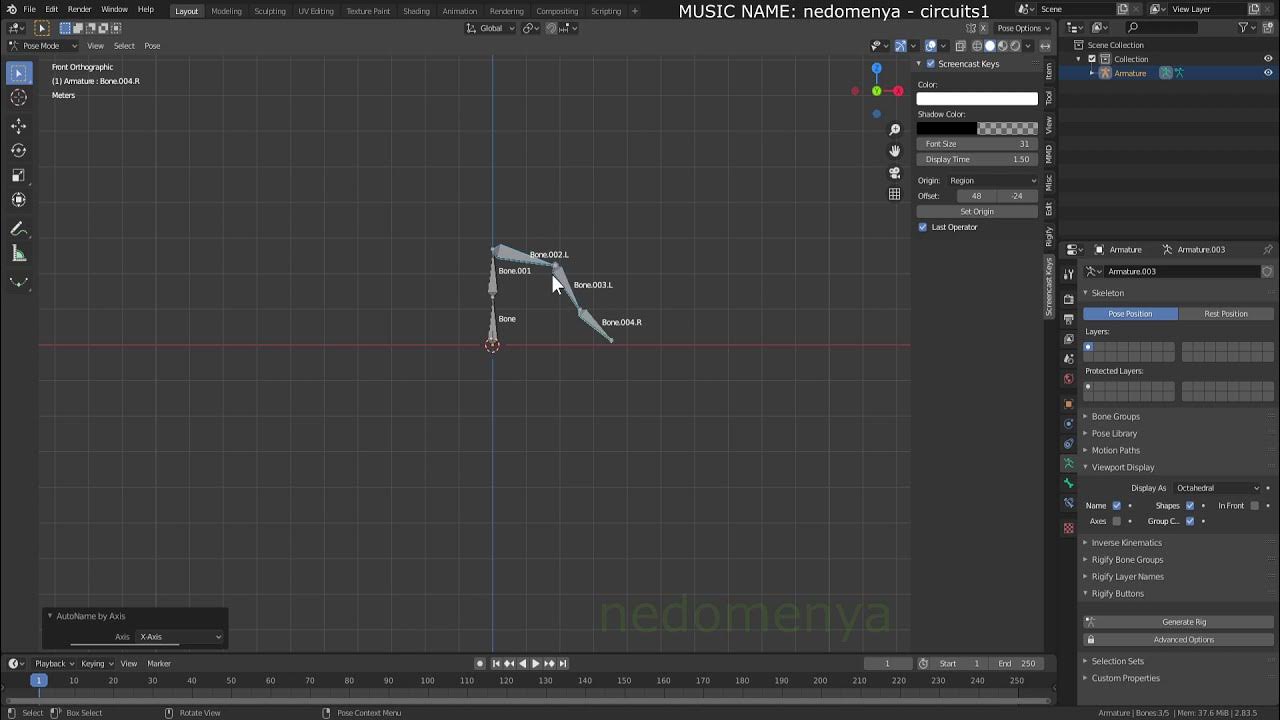Toggle Group Colors checkbox
This screenshot has height=720, width=1280.
(1190, 521)
